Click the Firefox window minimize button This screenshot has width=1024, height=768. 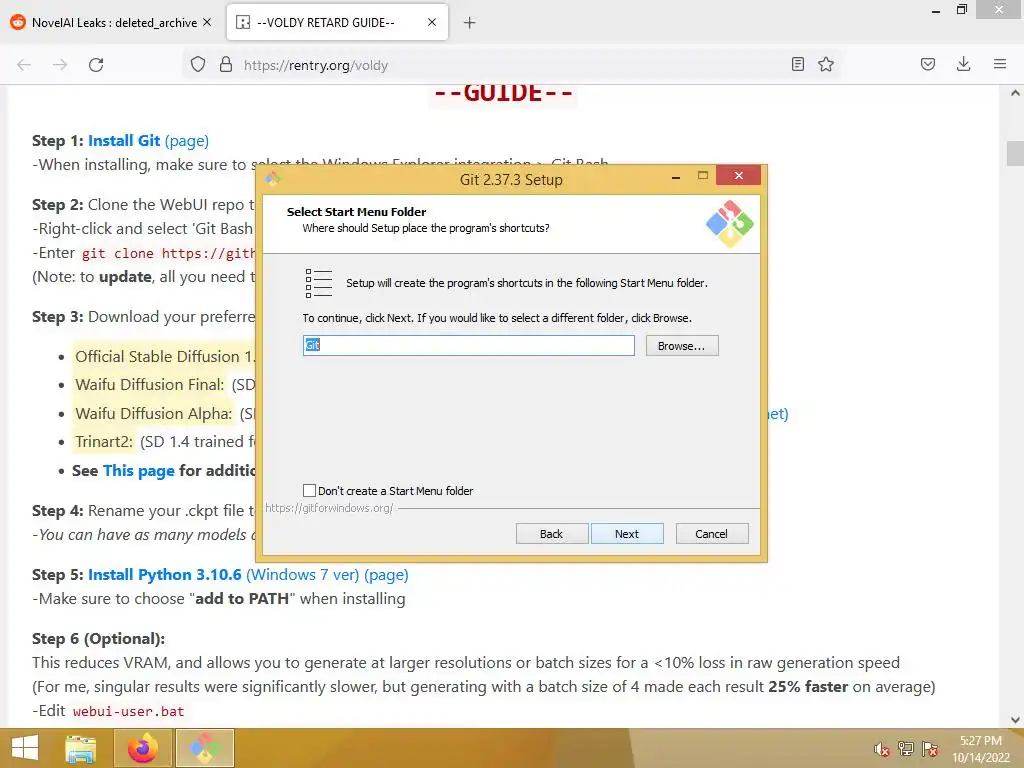[936, 10]
